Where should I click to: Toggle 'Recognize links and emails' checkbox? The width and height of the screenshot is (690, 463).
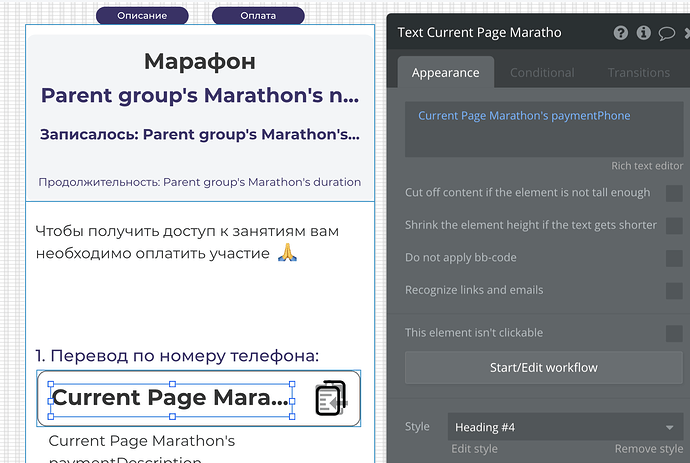[674, 290]
